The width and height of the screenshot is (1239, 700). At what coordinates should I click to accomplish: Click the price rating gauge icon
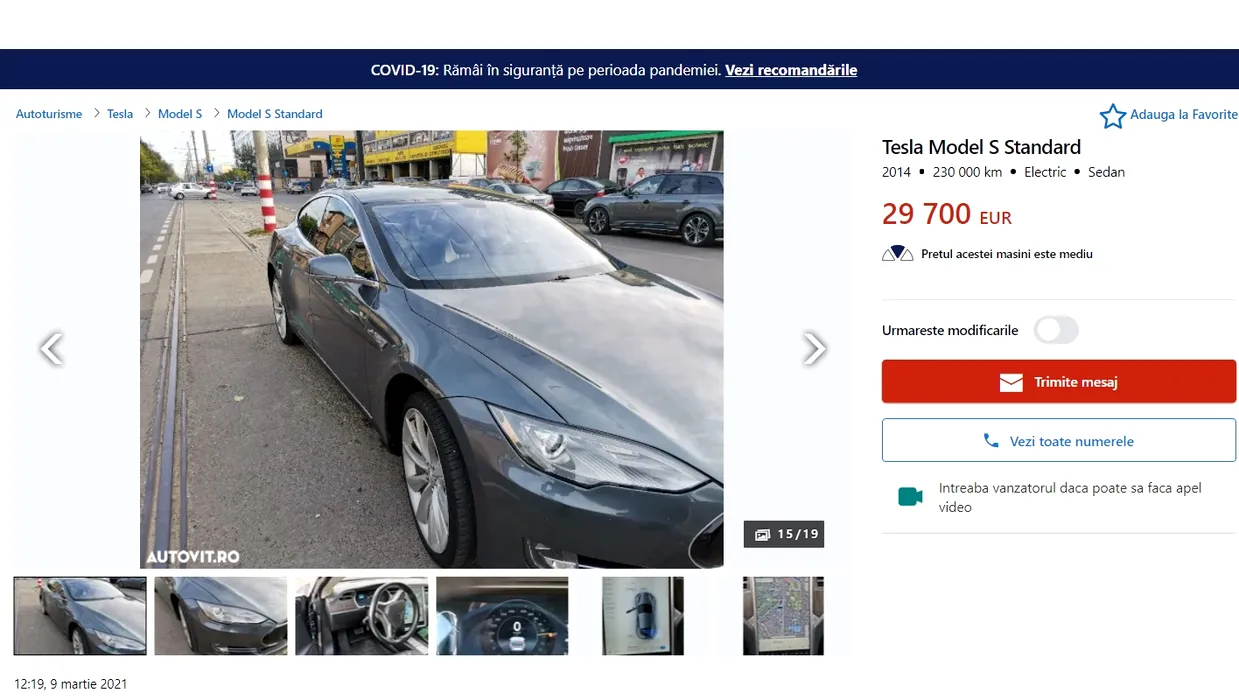click(897, 254)
